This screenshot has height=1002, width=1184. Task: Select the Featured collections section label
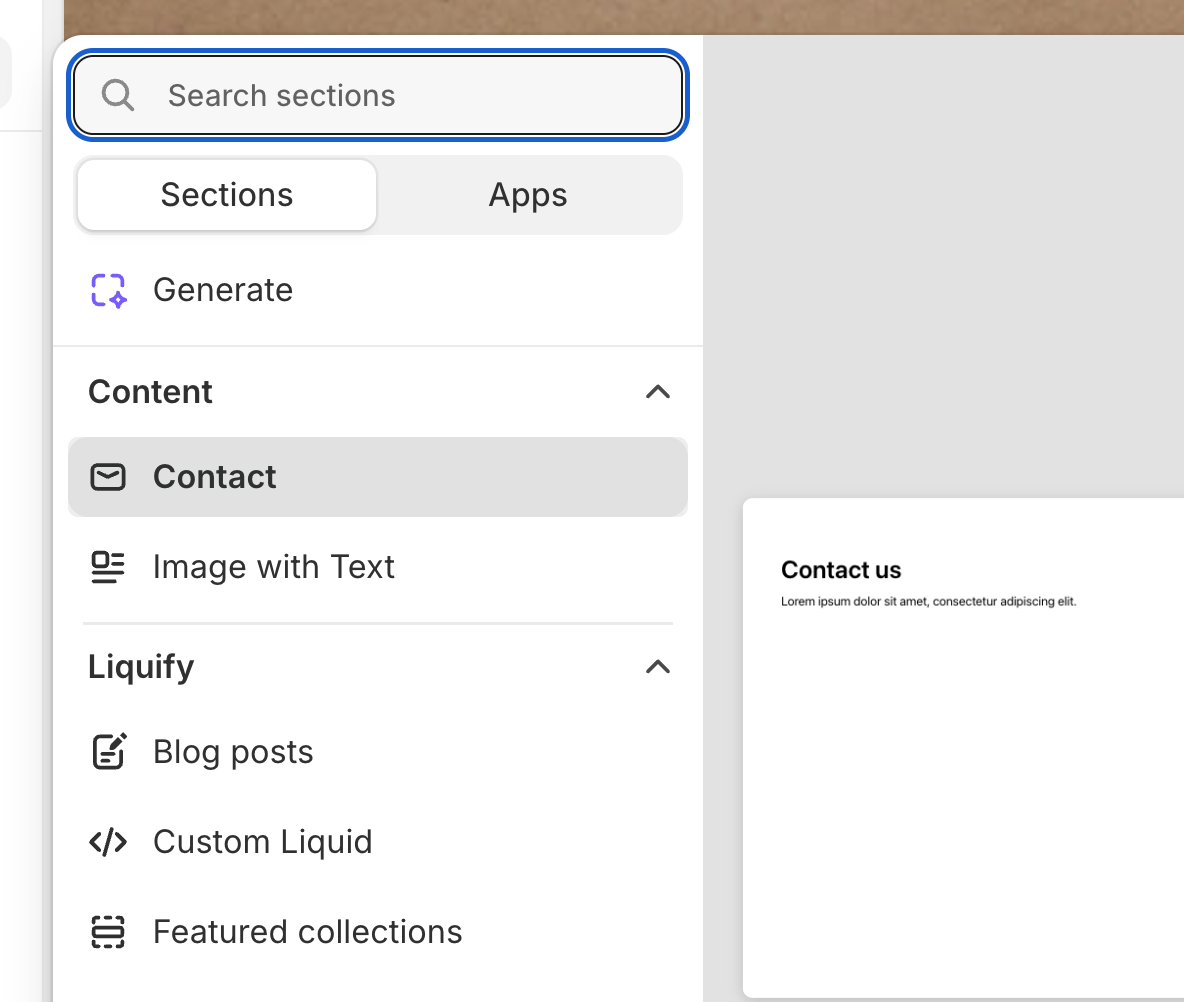307,932
